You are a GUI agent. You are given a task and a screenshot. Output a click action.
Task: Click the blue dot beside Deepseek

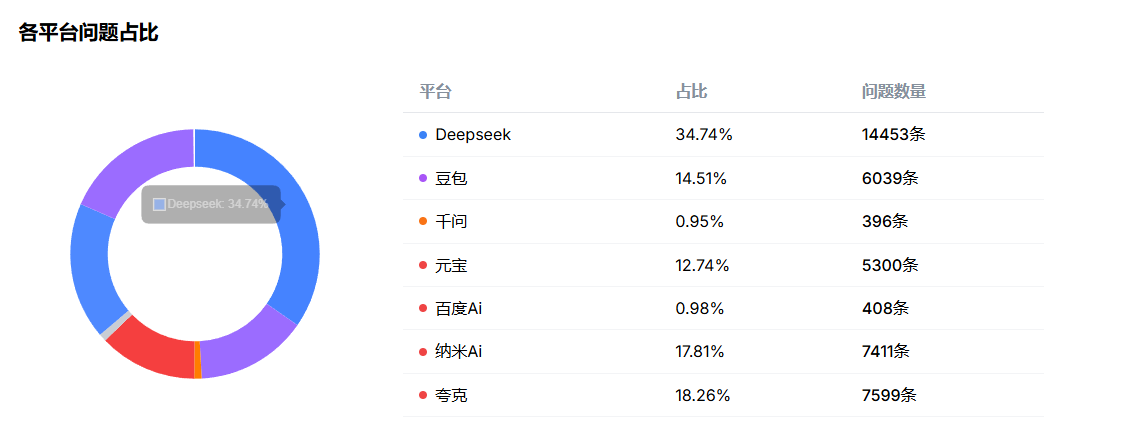pos(423,135)
